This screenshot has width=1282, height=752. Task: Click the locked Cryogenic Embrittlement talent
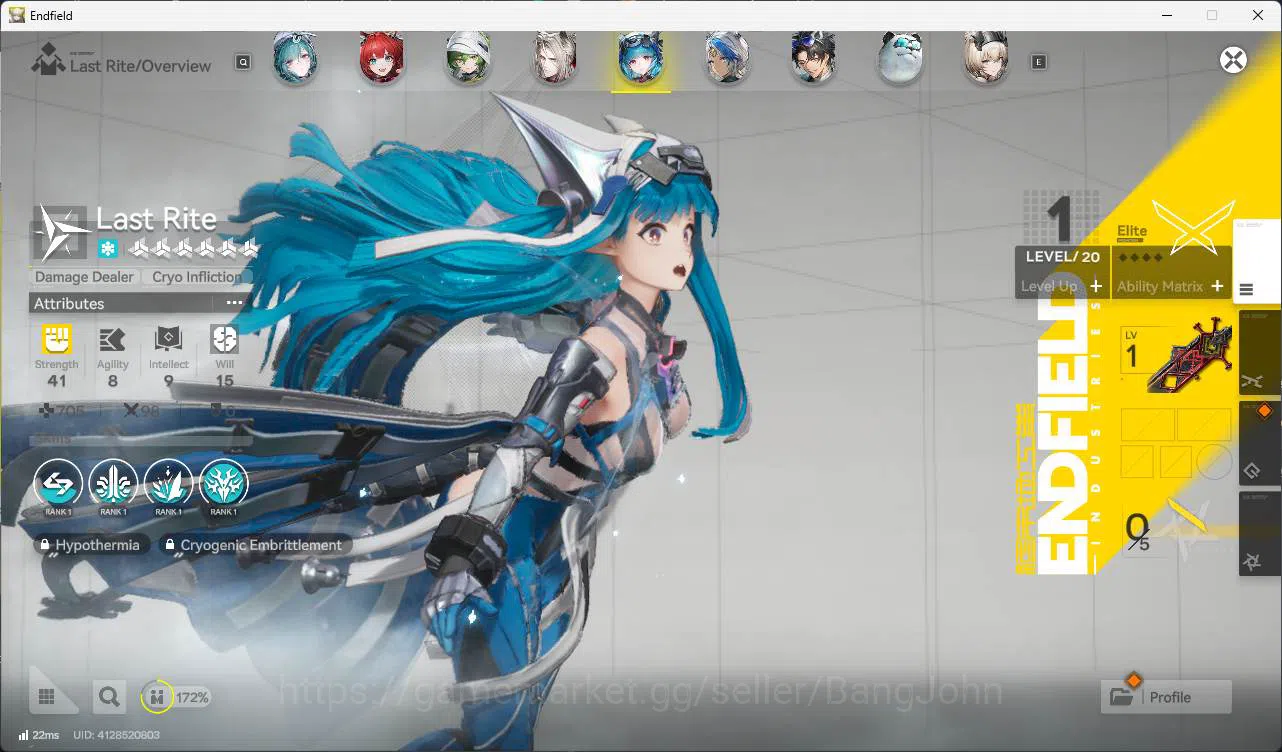pos(254,545)
